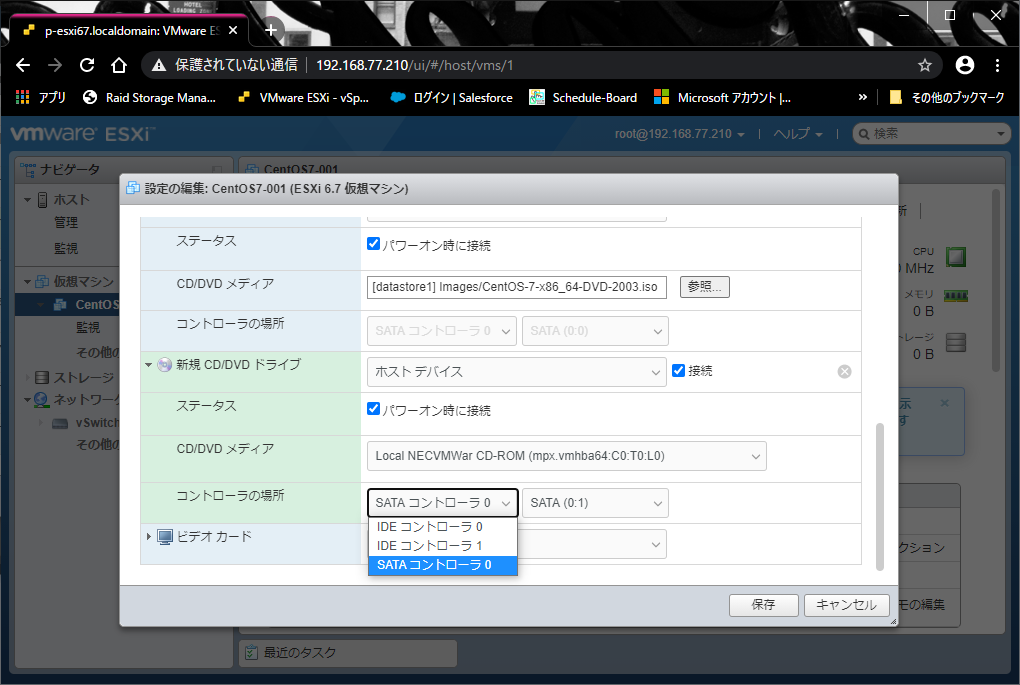Screen dimensions: 1020x685
Task: Open the Schedule-Board bookmark
Action: pos(583,98)
